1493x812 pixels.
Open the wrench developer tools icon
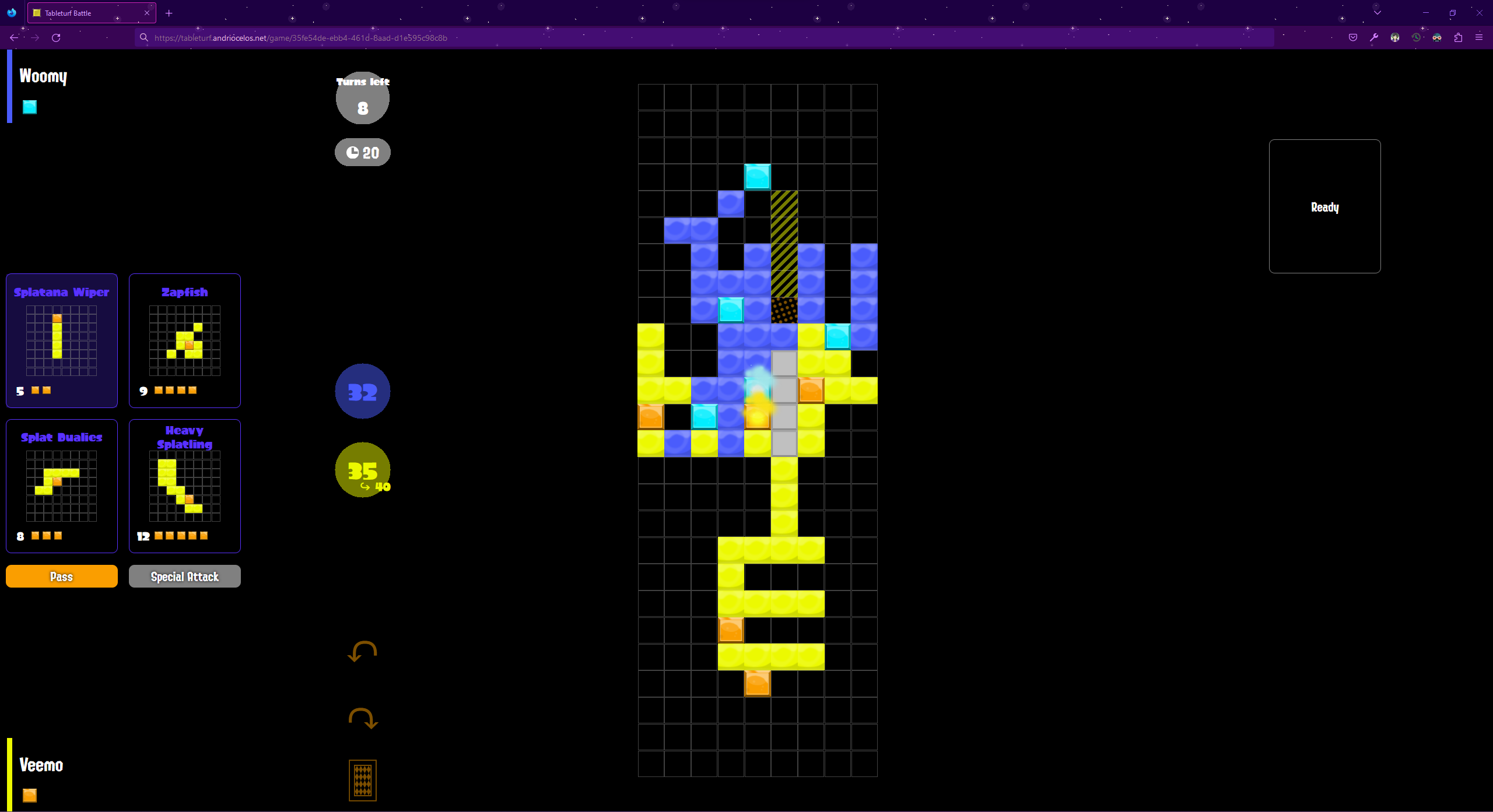point(1374,38)
